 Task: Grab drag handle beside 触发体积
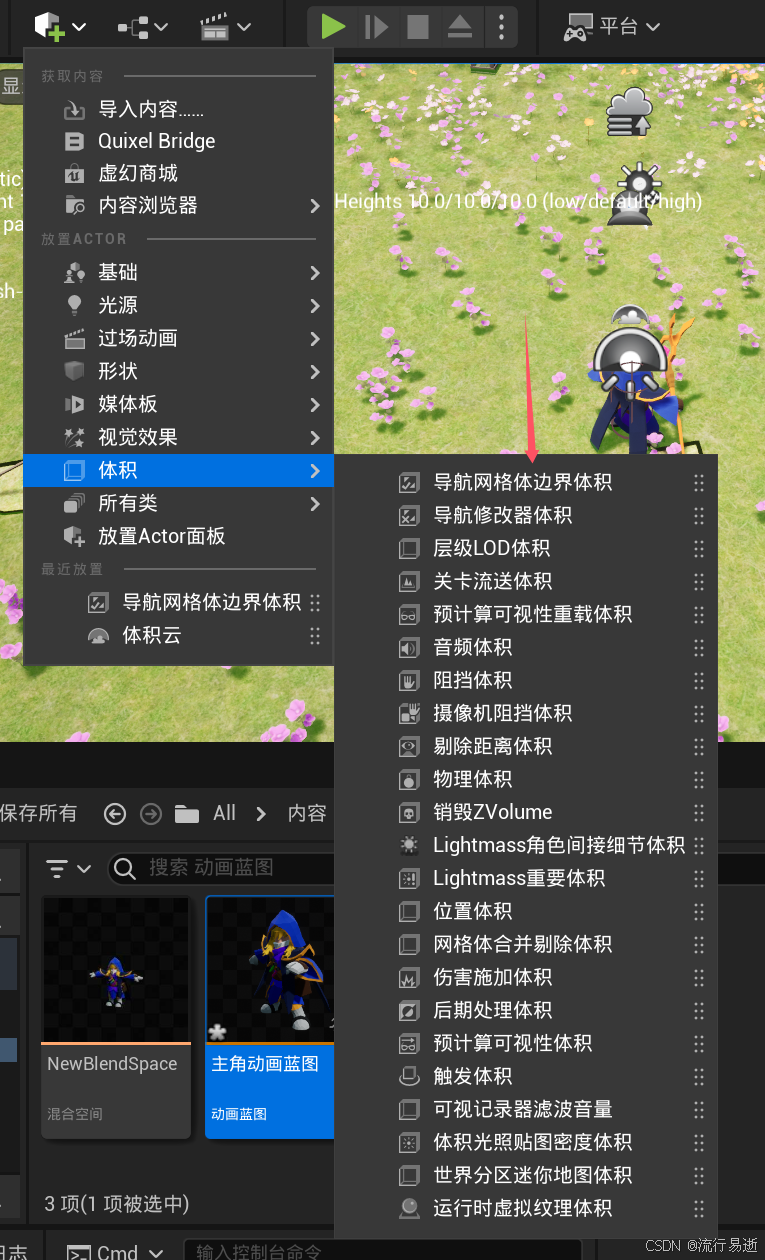pyautogui.click(x=699, y=1077)
